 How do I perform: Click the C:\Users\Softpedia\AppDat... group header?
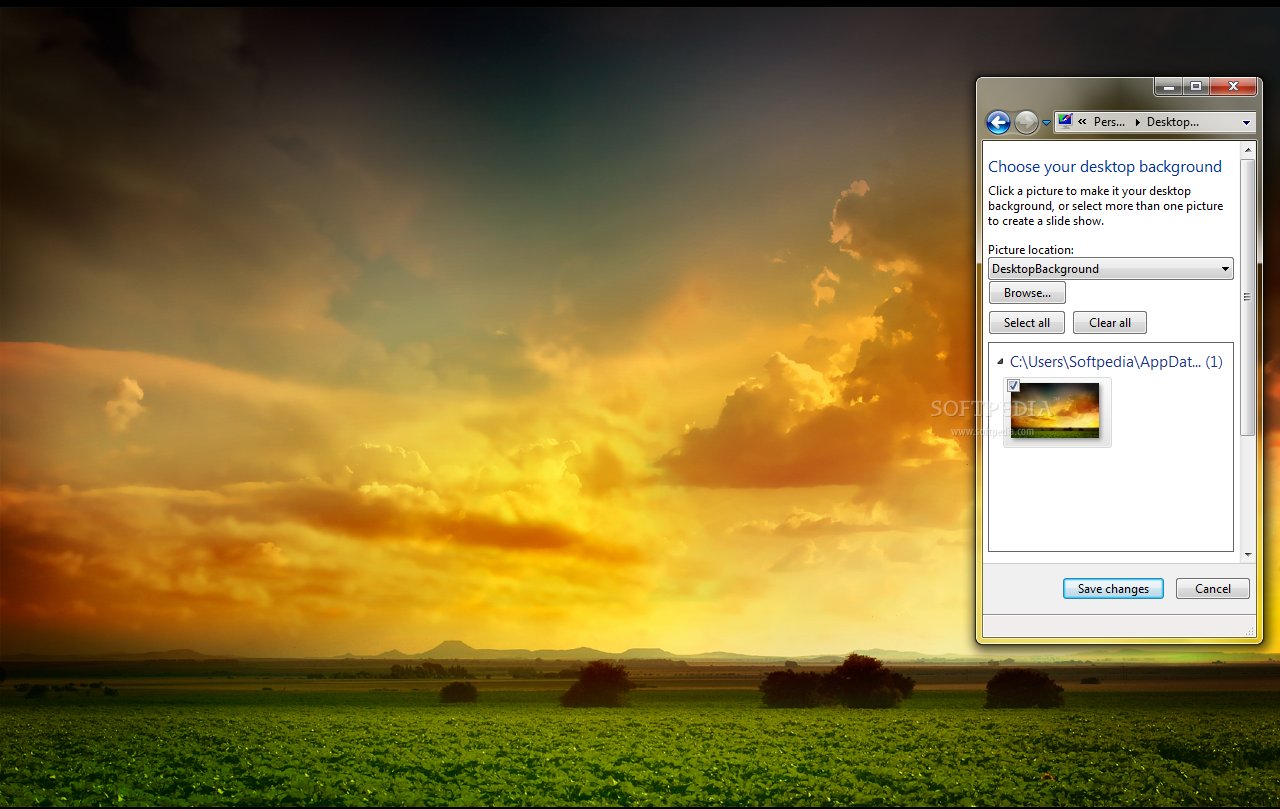1116,362
